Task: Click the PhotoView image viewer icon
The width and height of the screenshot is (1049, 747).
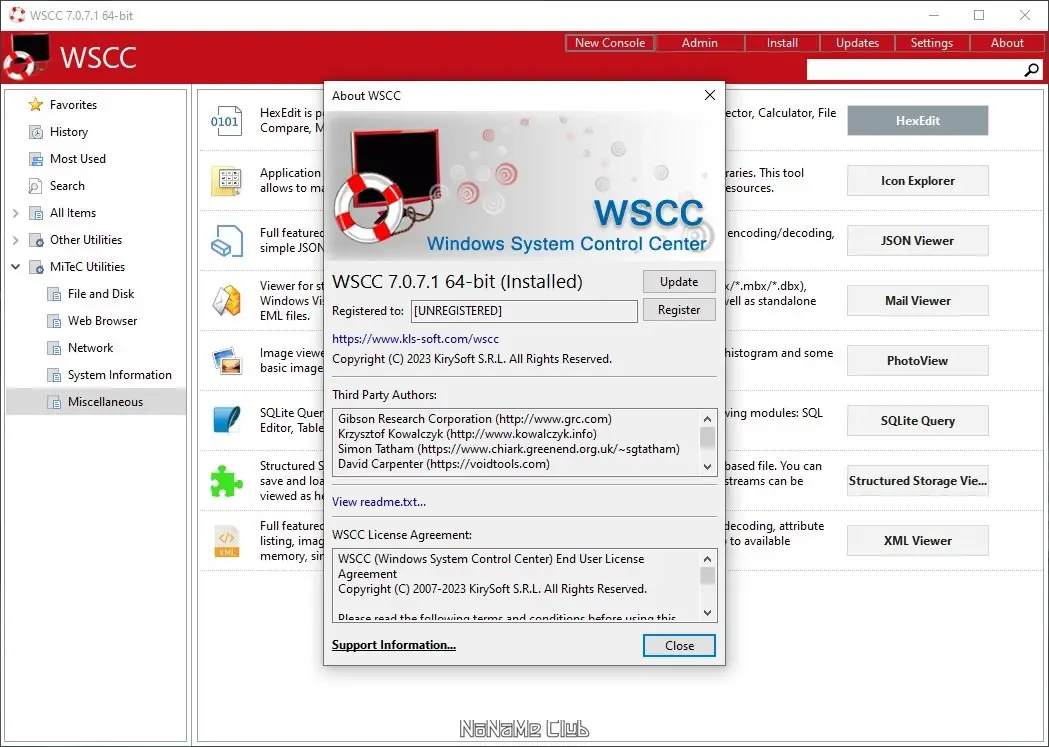Action: tap(226, 360)
